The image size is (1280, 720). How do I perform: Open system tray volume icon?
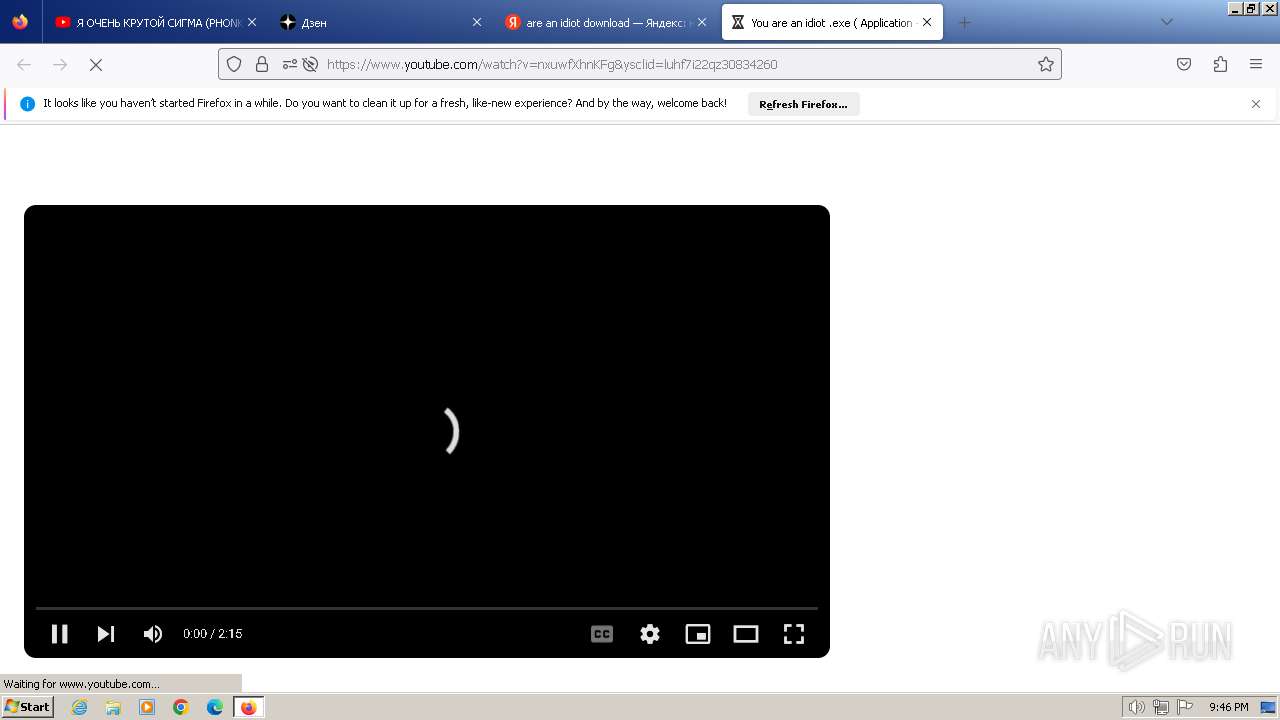click(x=1136, y=707)
